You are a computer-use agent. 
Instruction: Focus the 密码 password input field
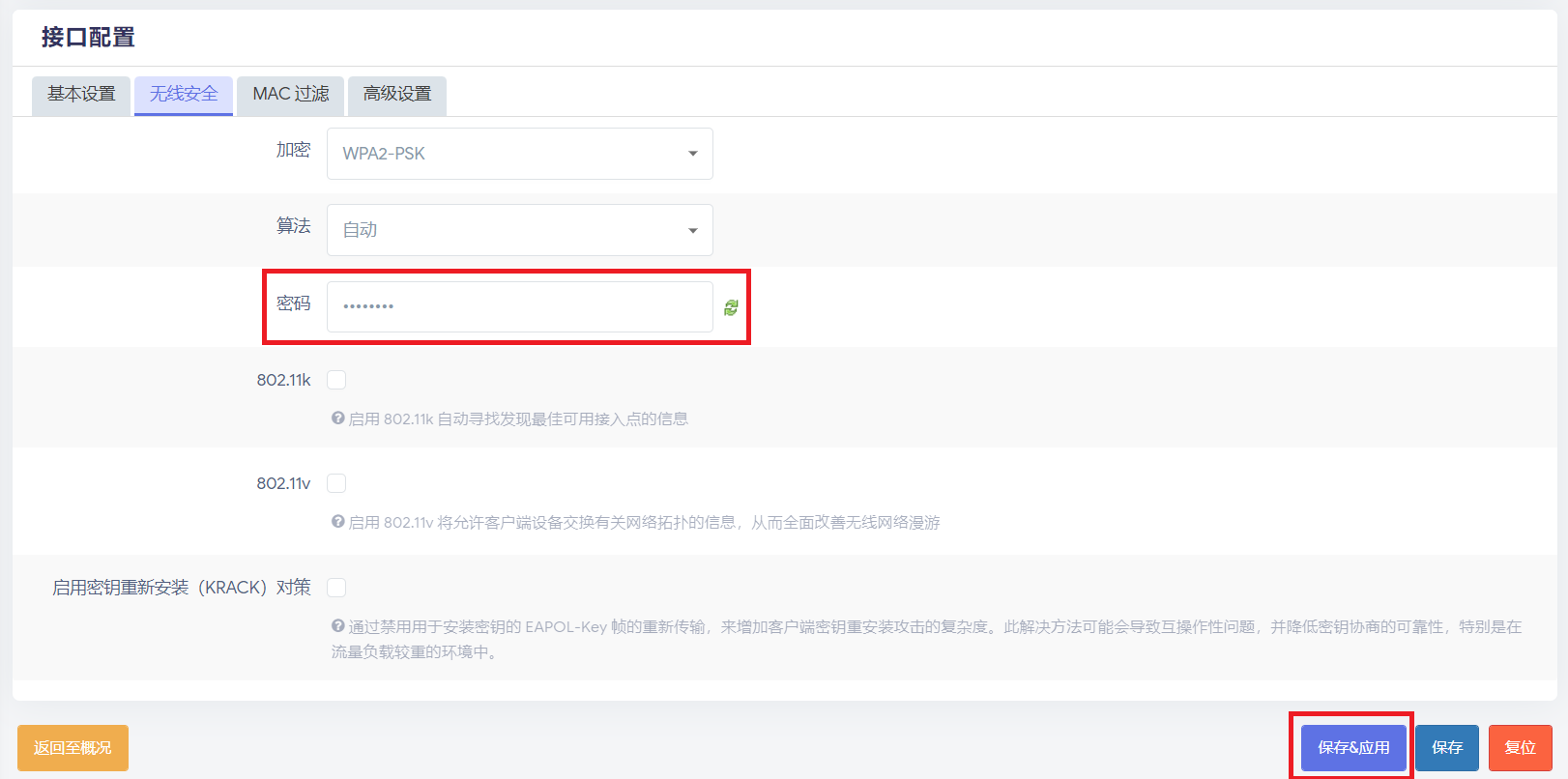pos(519,306)
